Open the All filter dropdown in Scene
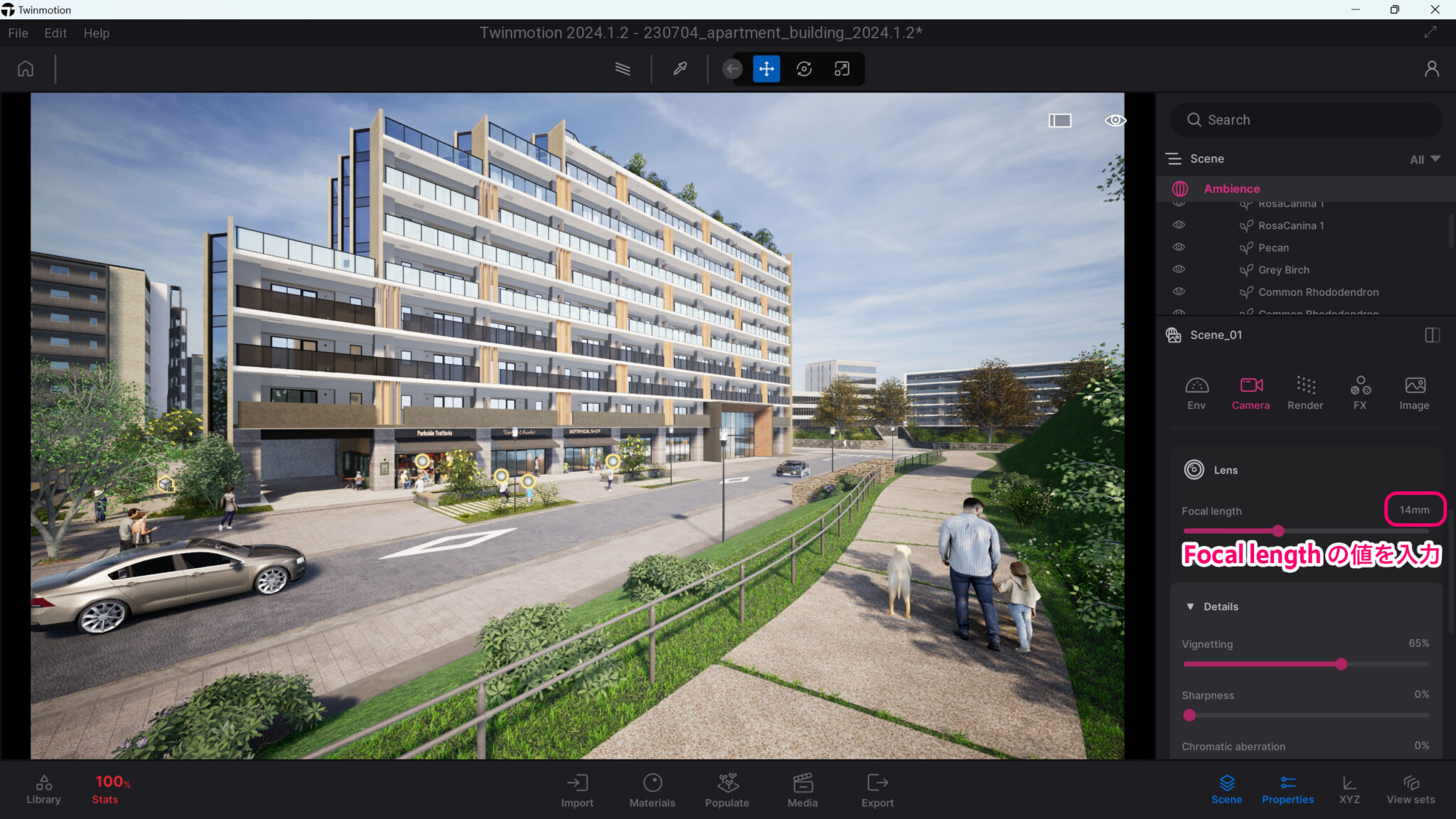The height and width of the screenshot is (819, 1456). pyautogui.click(x=1425, y=159)
